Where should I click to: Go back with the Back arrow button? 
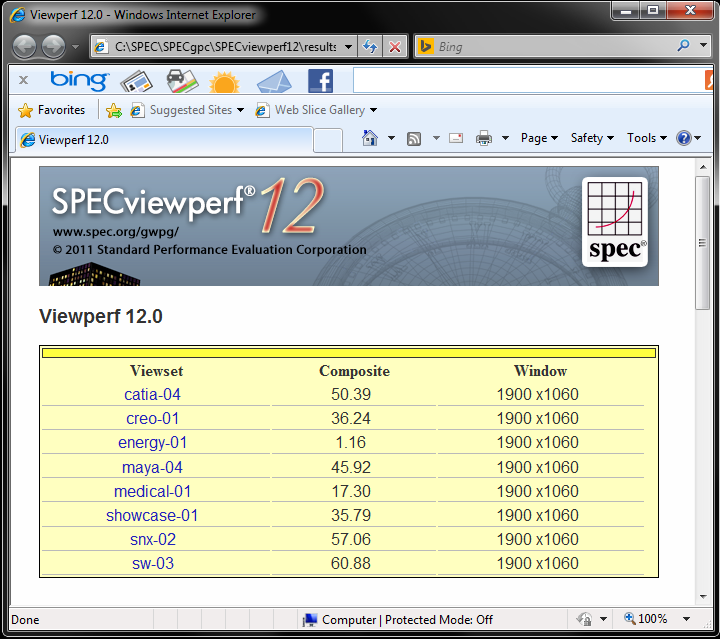[x=24, y=46]
